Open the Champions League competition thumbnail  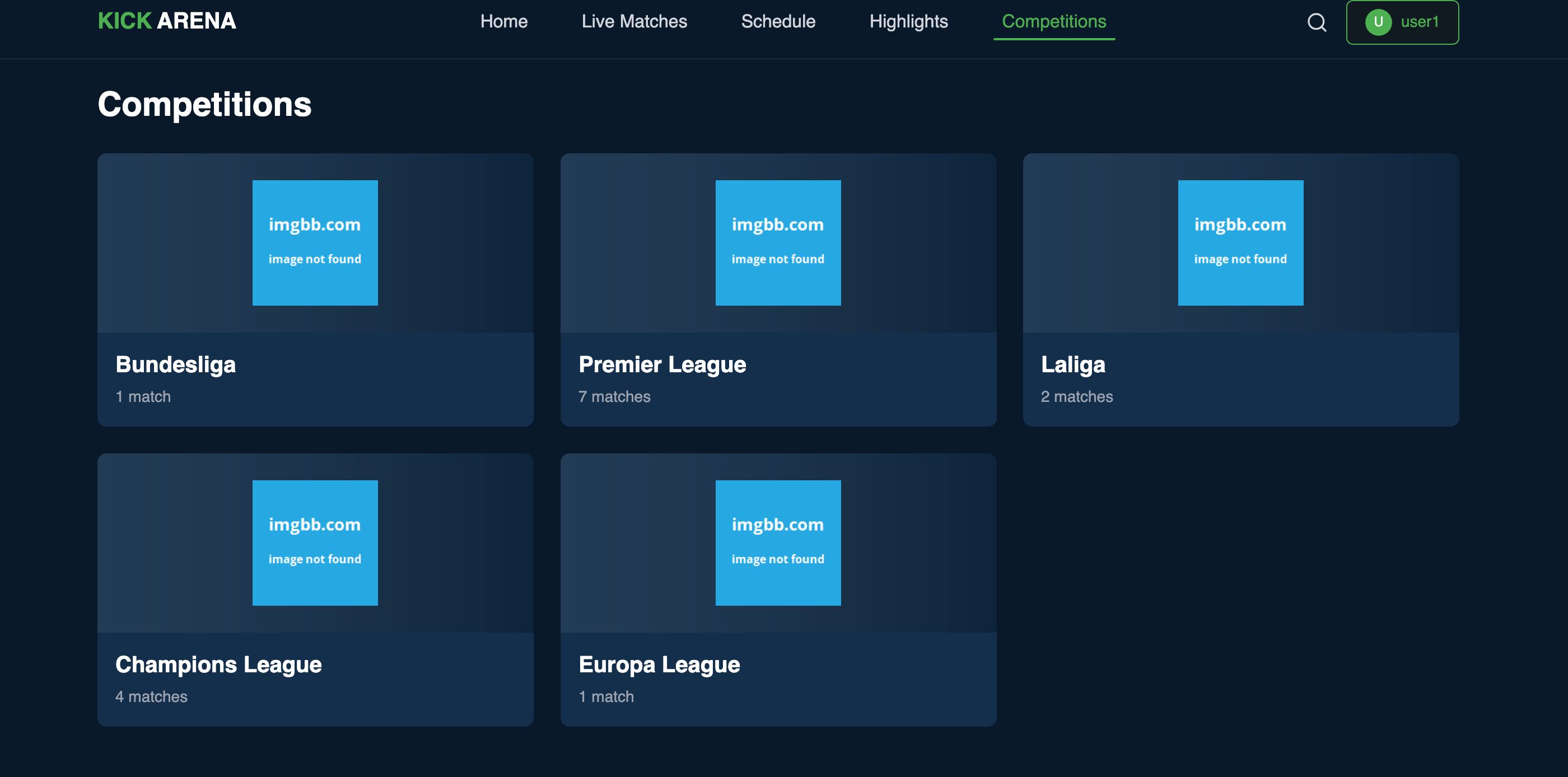[x=315, y=543]
